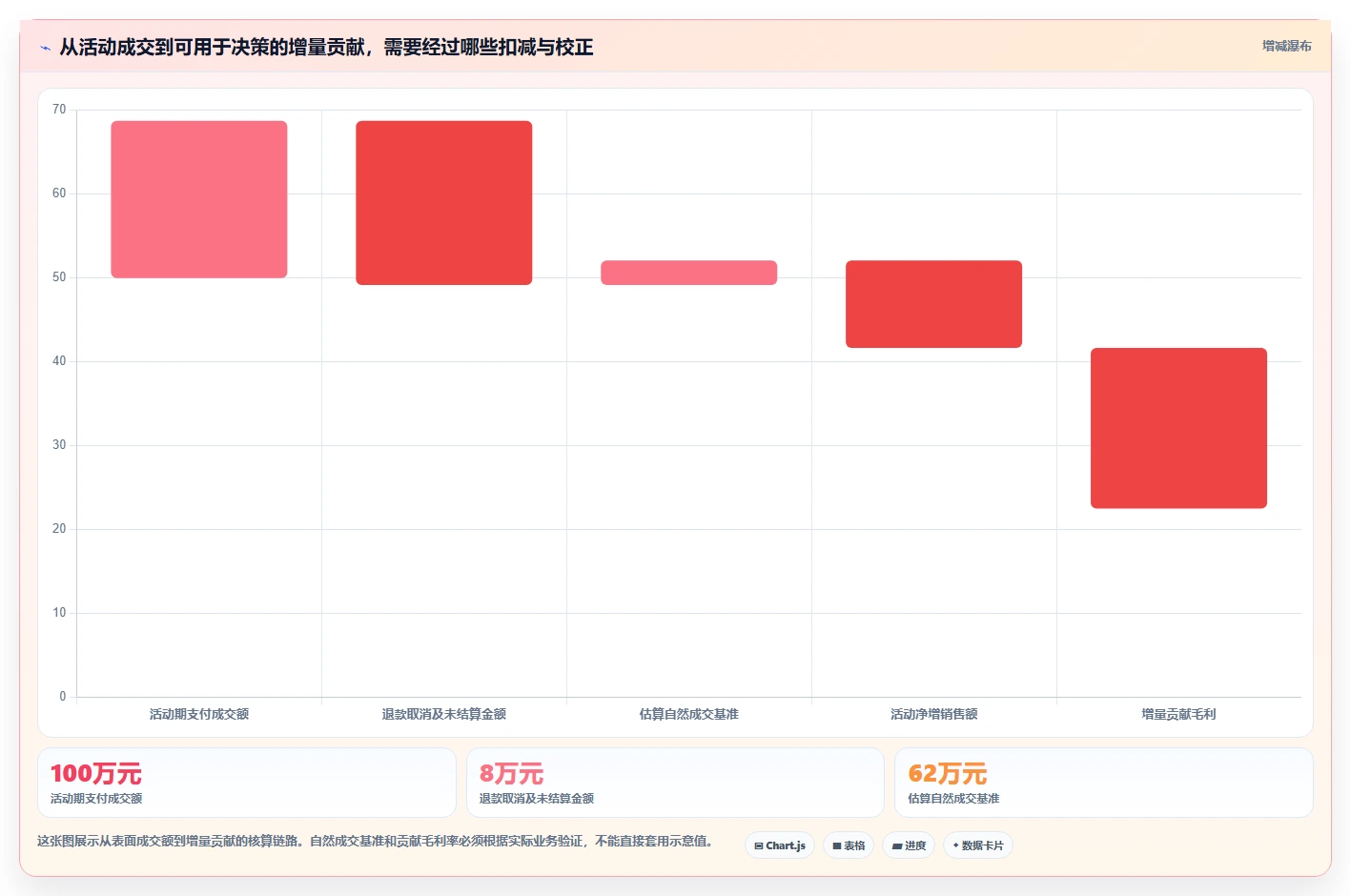Click the 退款取消及未结算金额 x-axis label

coord(444,714)
